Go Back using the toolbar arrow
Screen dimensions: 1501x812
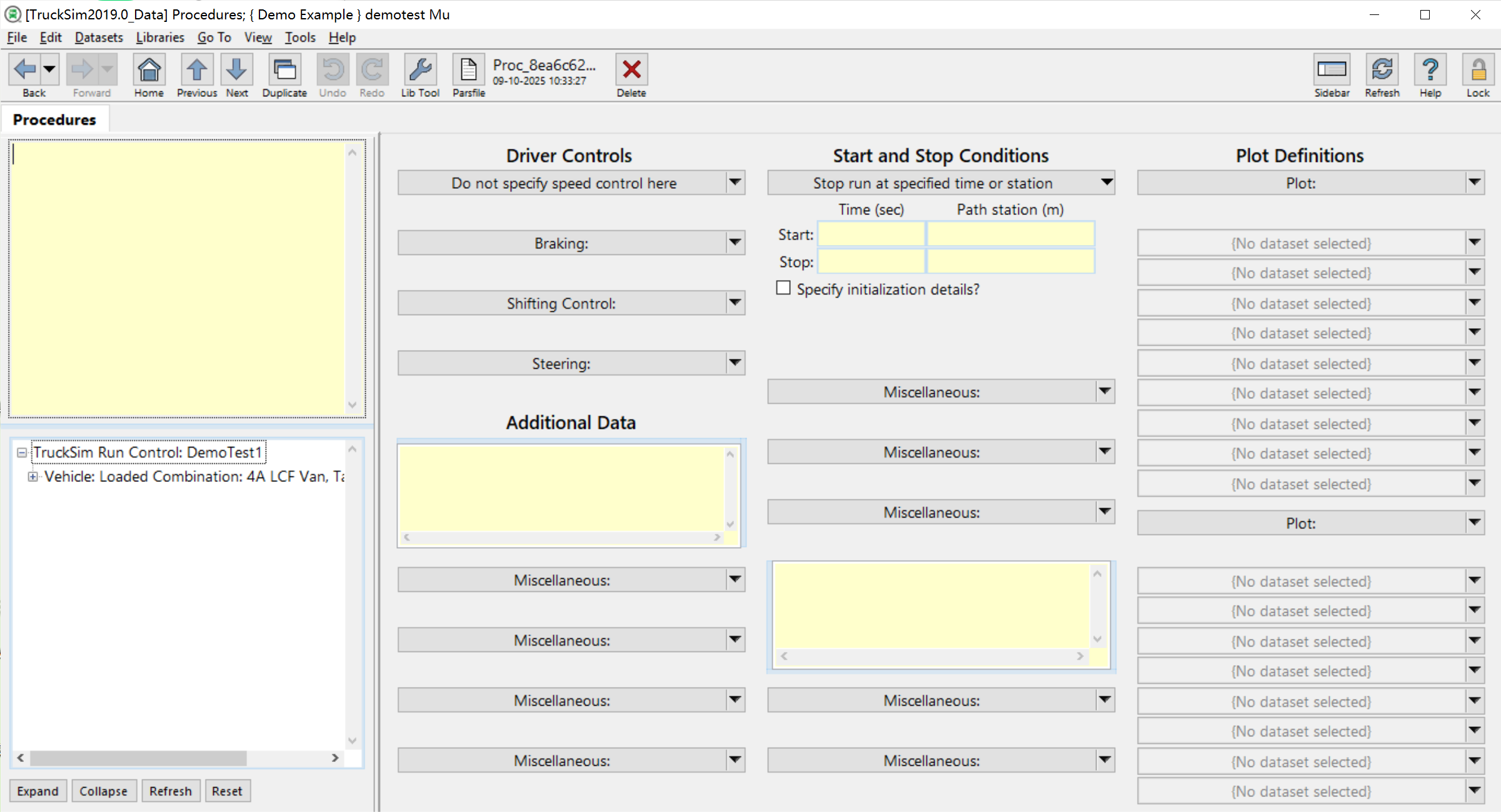point(25,69)
